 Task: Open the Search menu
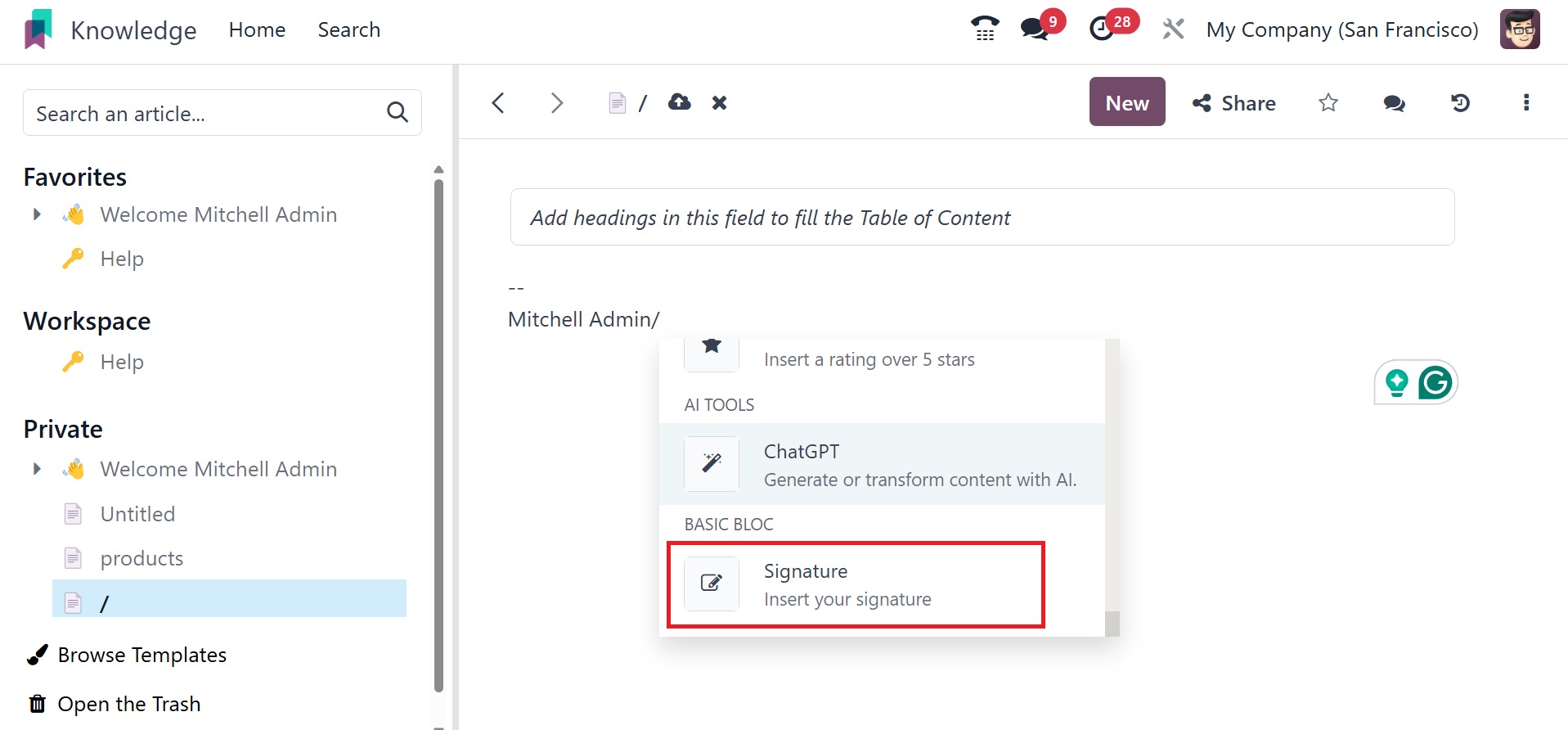348,29
